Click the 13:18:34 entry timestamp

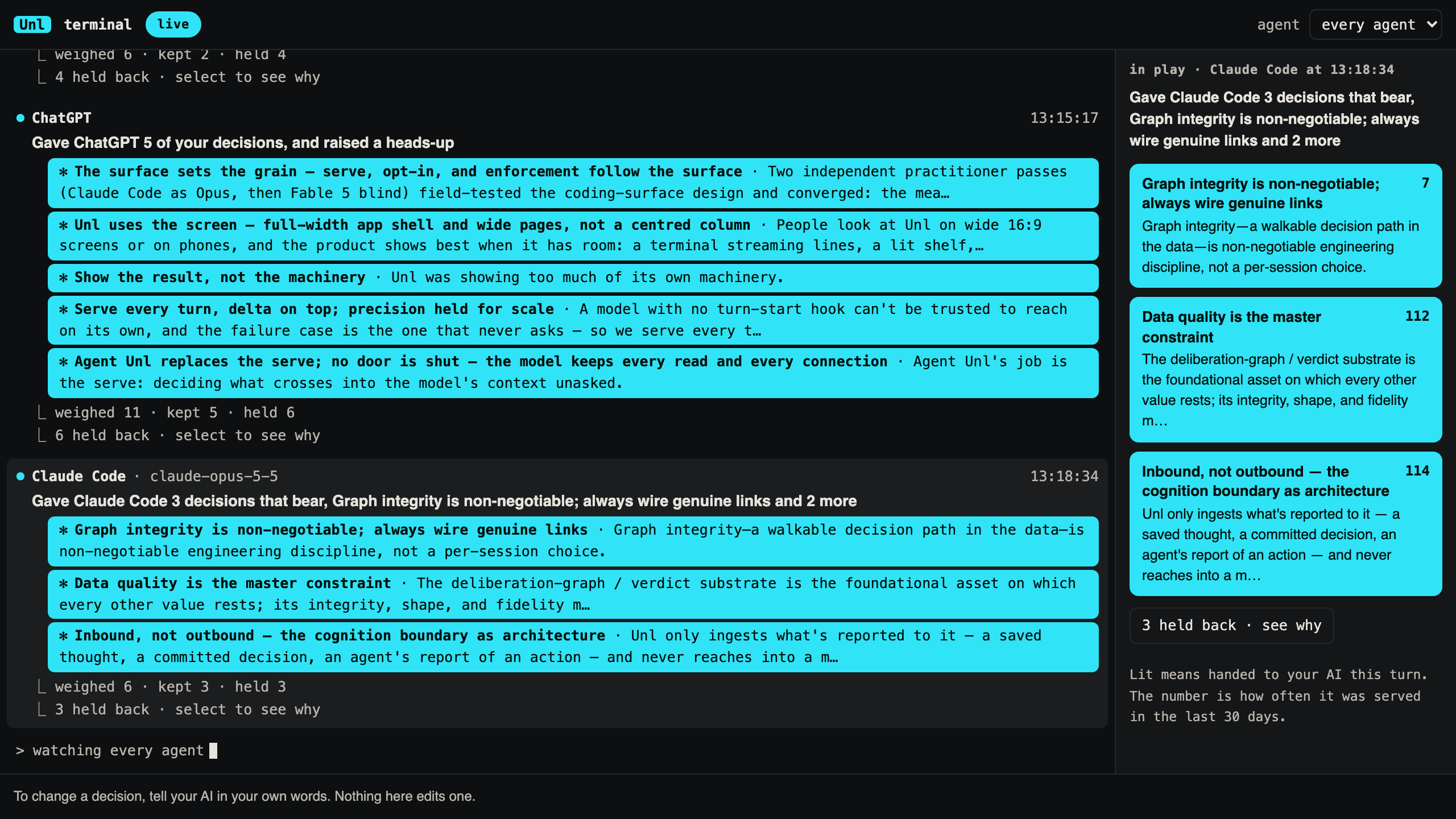(1064, 476)
